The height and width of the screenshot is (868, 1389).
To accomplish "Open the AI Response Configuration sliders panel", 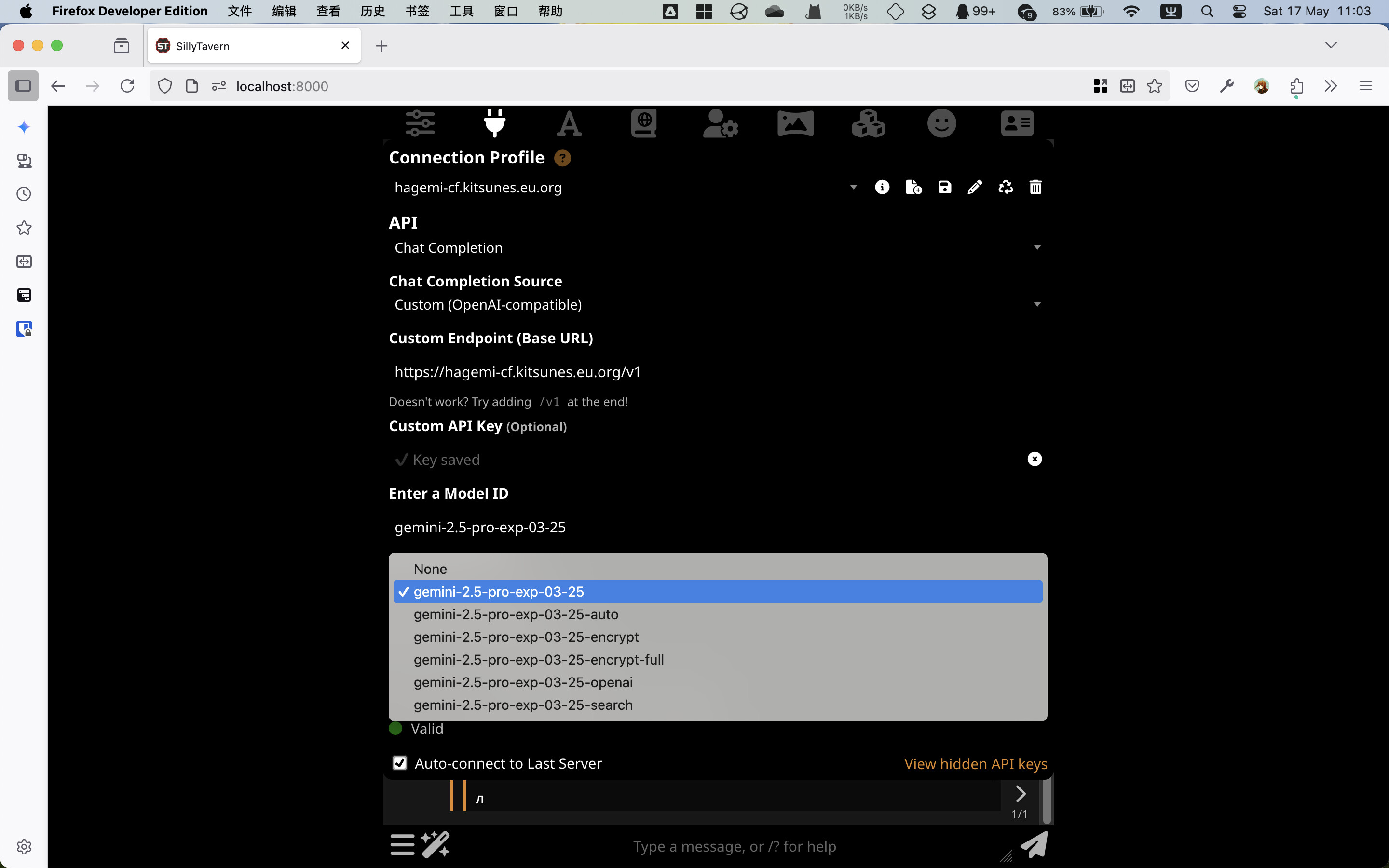I will coord(421,123).
